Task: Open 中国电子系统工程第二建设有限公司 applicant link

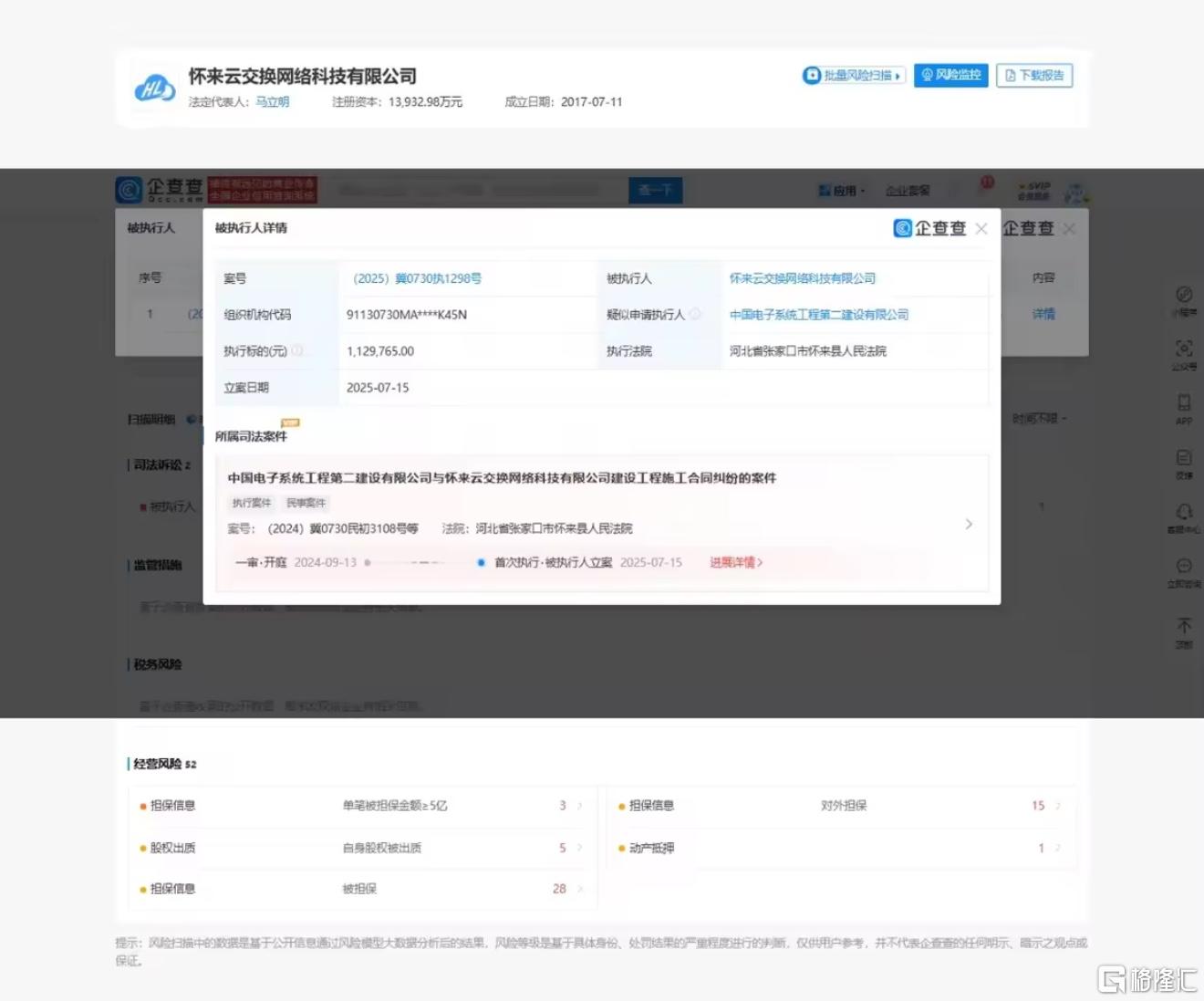Action: pyautogui.click(x=819, y=315)
